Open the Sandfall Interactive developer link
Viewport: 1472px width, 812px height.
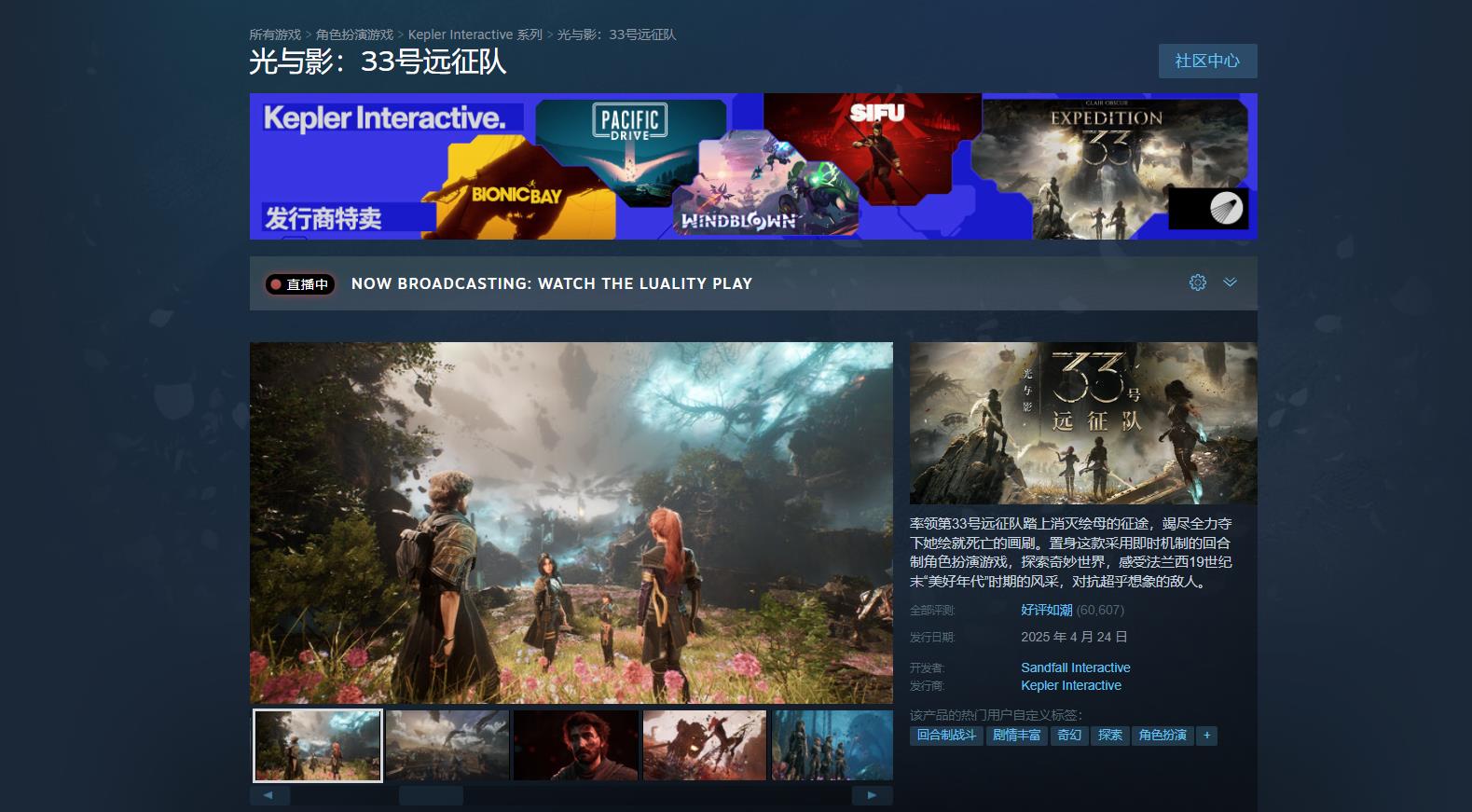(1075, 667)
